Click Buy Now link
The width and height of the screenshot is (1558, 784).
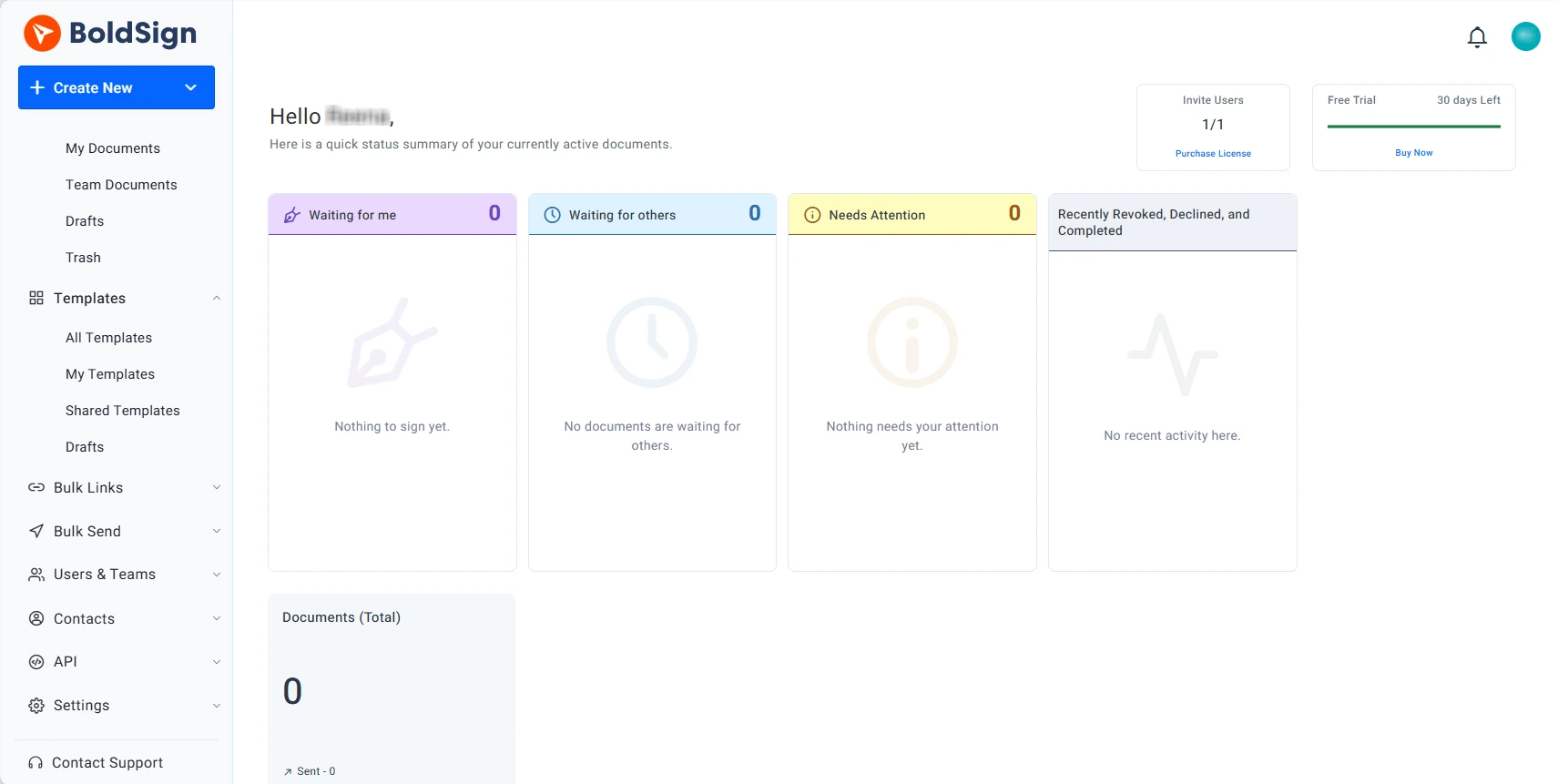click(1414, 153)
